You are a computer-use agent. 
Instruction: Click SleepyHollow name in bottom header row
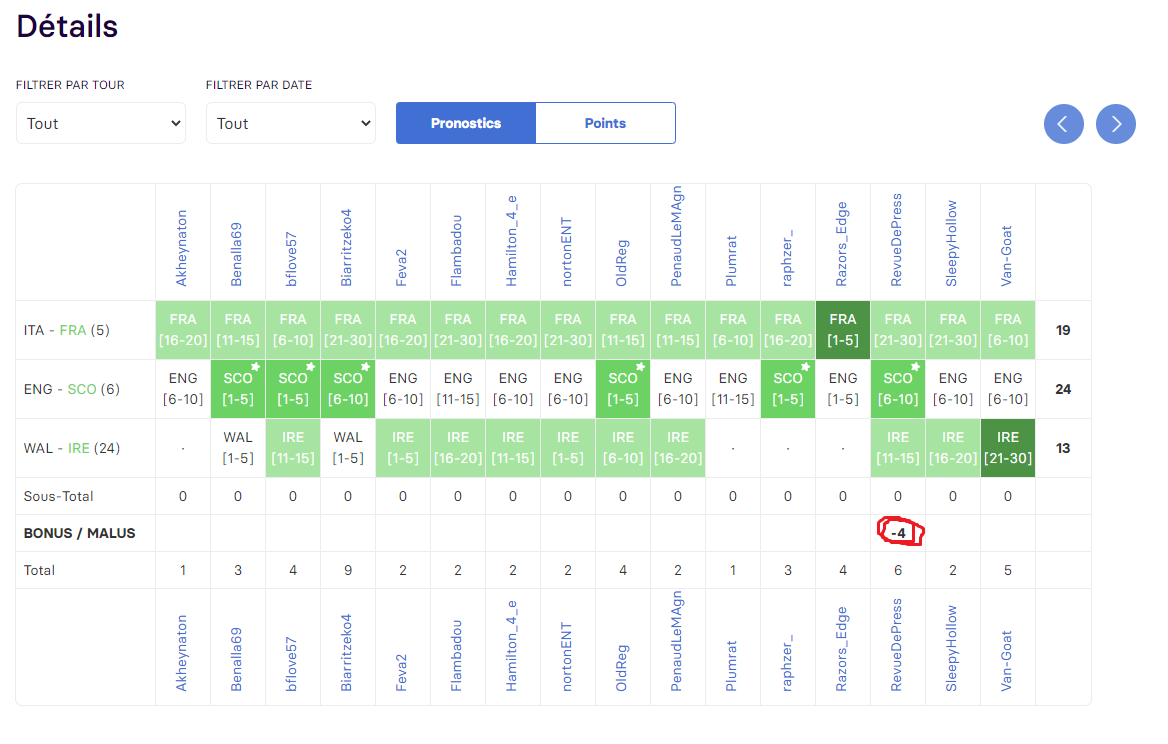951,648
